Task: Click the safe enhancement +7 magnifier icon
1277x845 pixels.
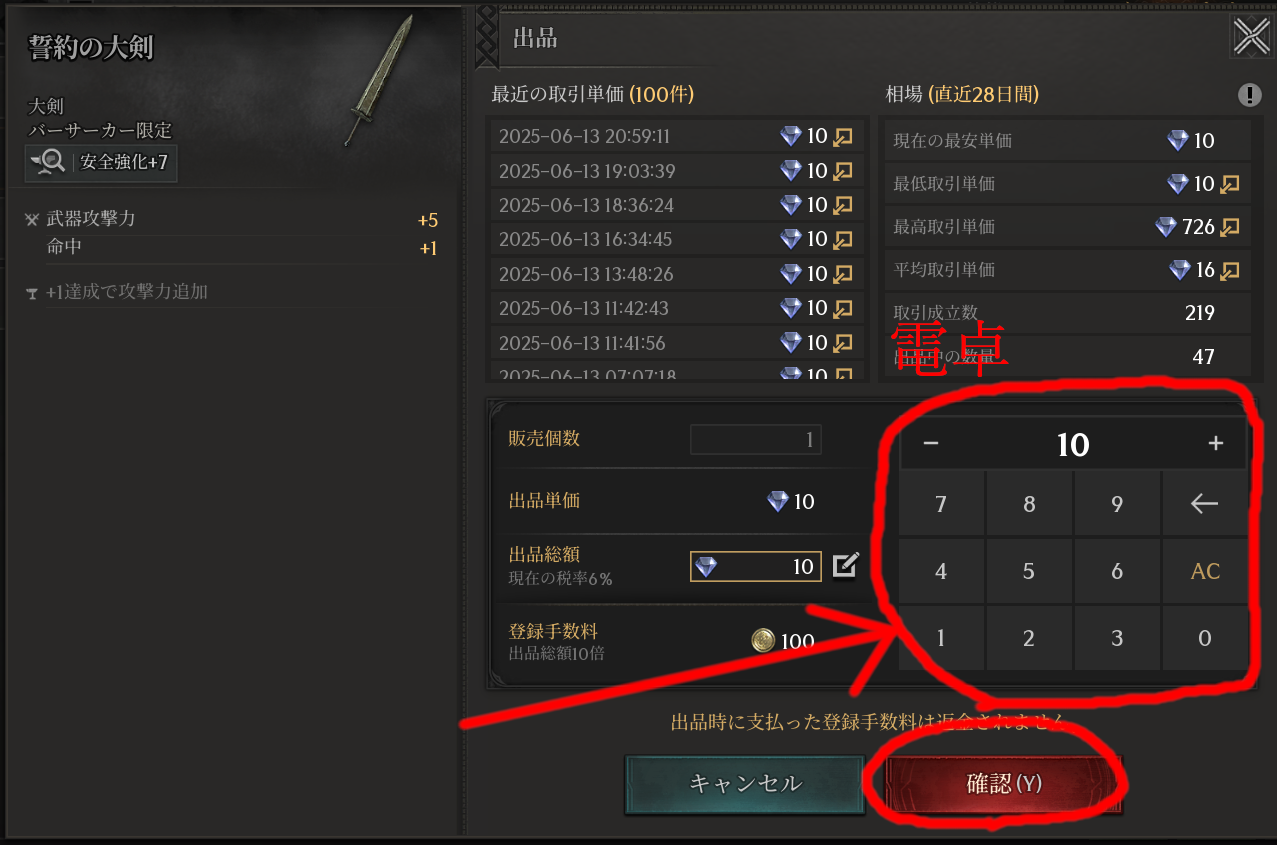Action: 49,162
